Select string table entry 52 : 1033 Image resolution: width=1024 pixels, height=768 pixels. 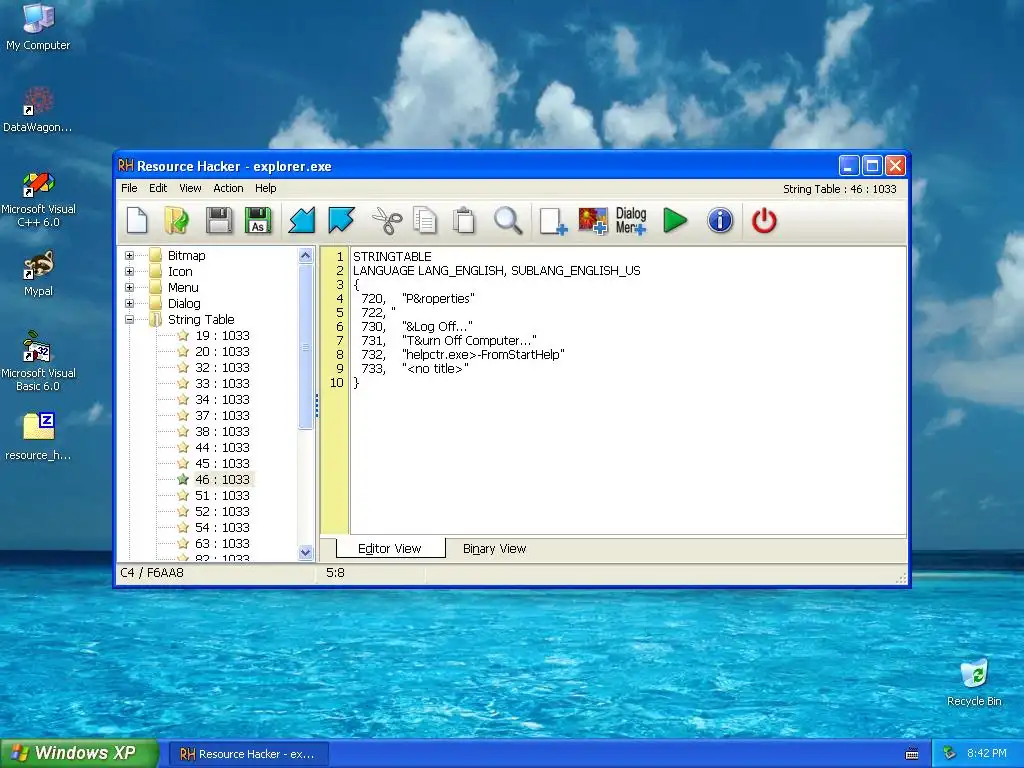click(222, 511)
